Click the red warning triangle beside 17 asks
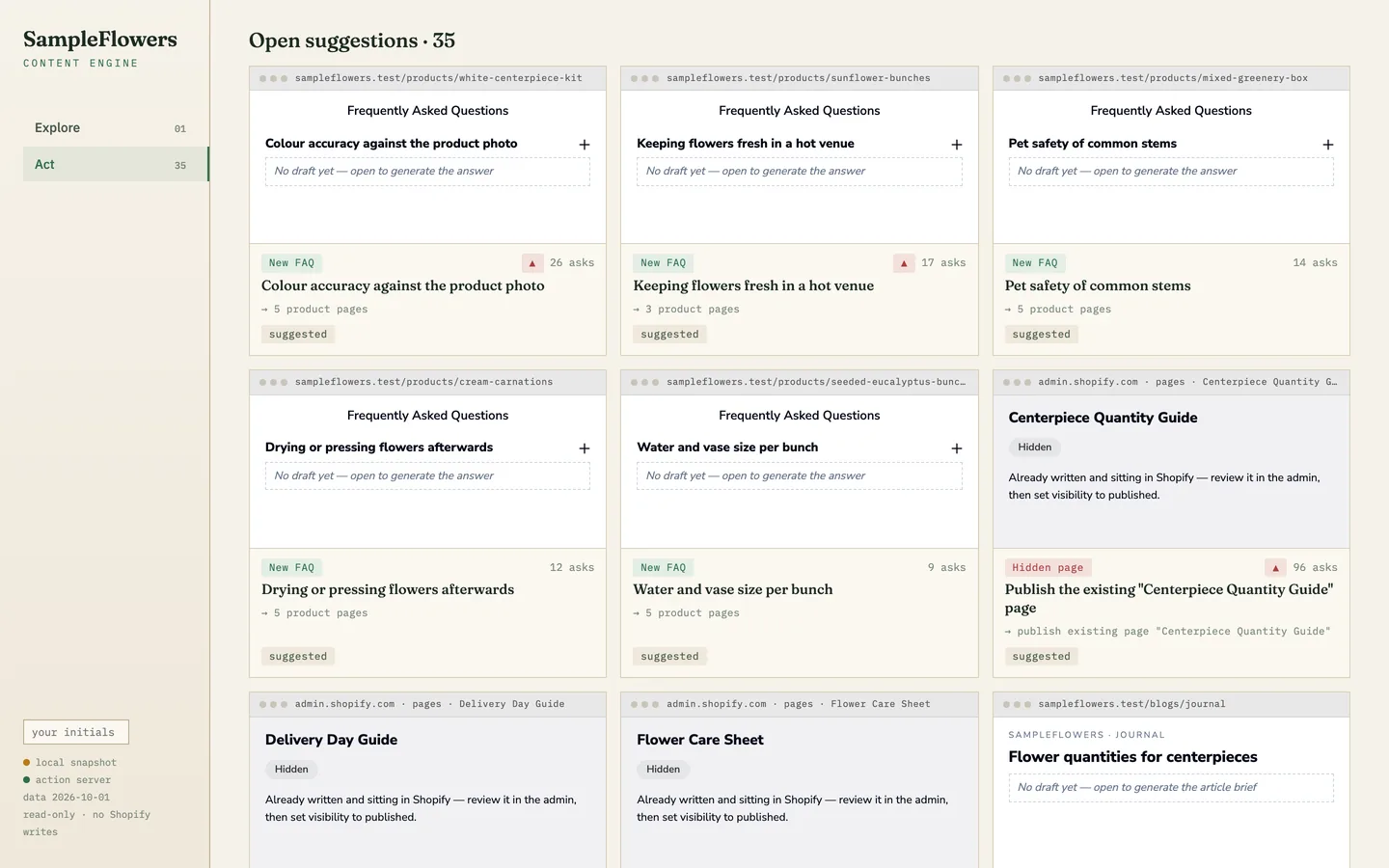The image size is (1389, 868). pyautogui.click(x=904, y=263)
